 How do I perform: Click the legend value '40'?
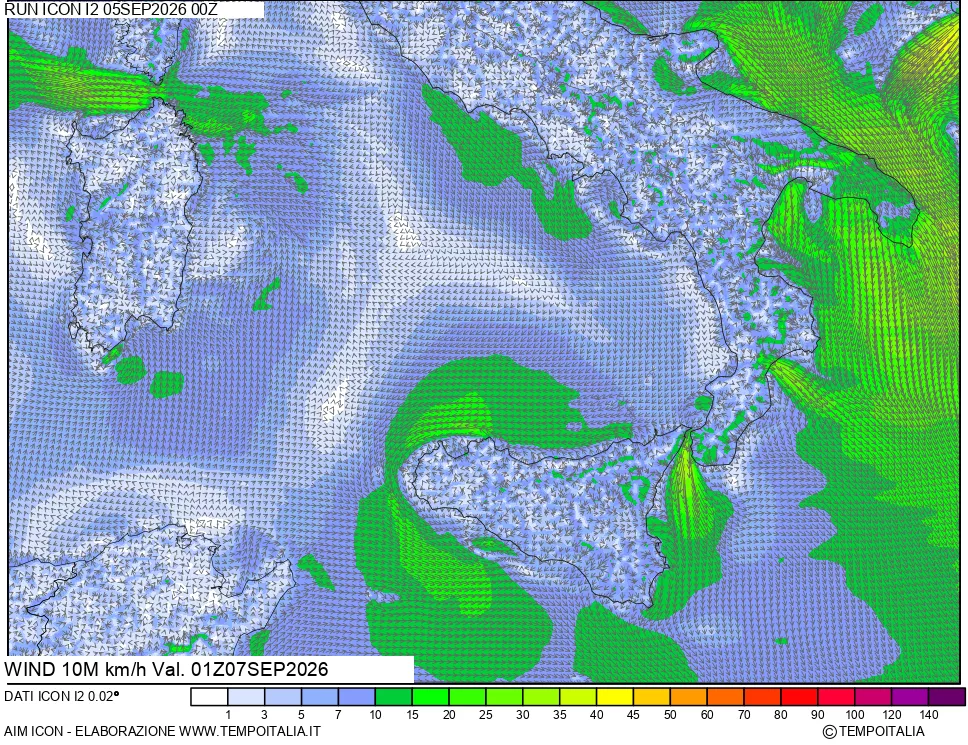click(x=596, y=715)
